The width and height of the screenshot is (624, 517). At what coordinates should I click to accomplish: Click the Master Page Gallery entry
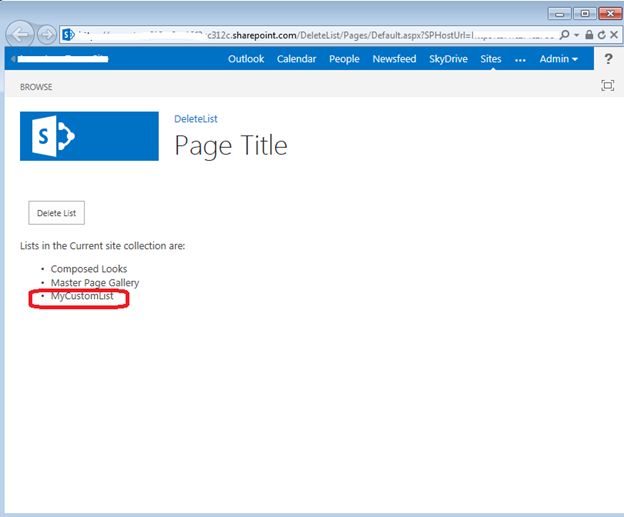[x=95, y=283]
